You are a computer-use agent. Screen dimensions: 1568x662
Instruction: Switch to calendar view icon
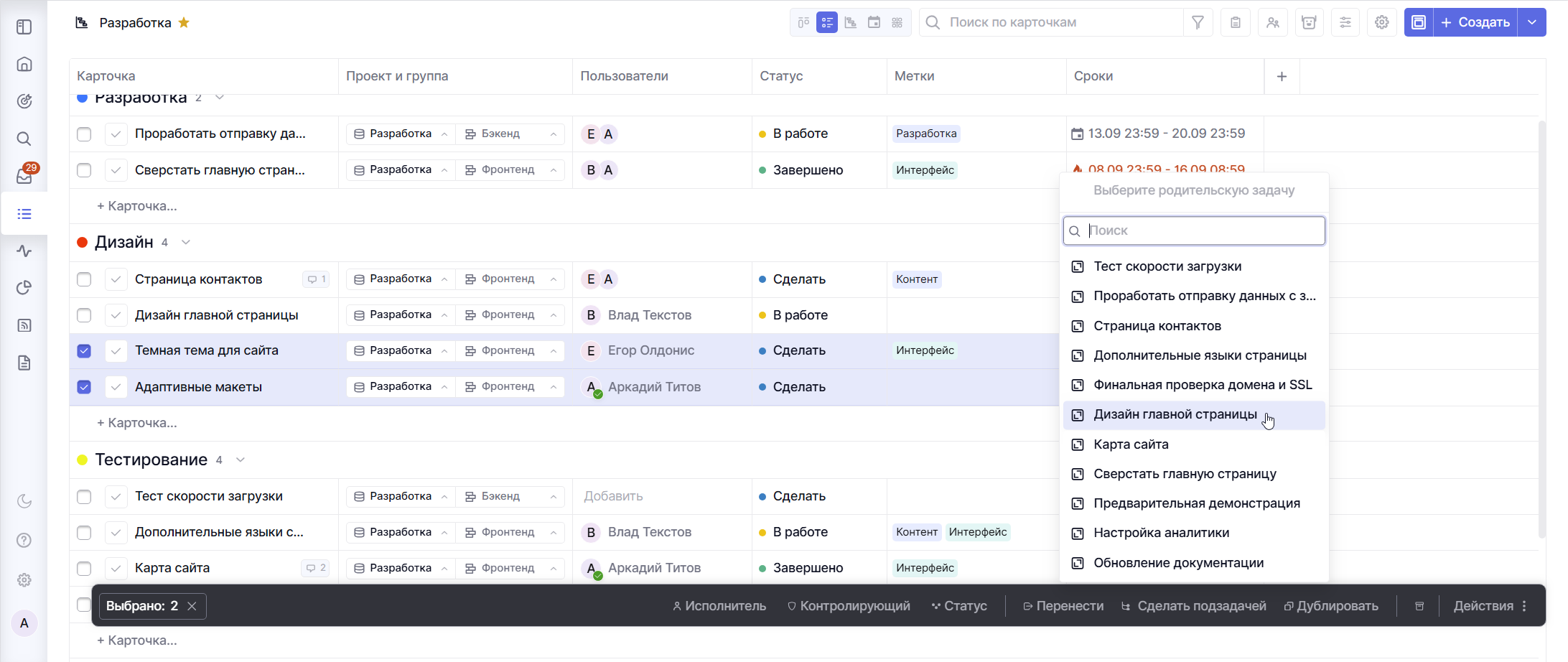click(x=874, y=22)
